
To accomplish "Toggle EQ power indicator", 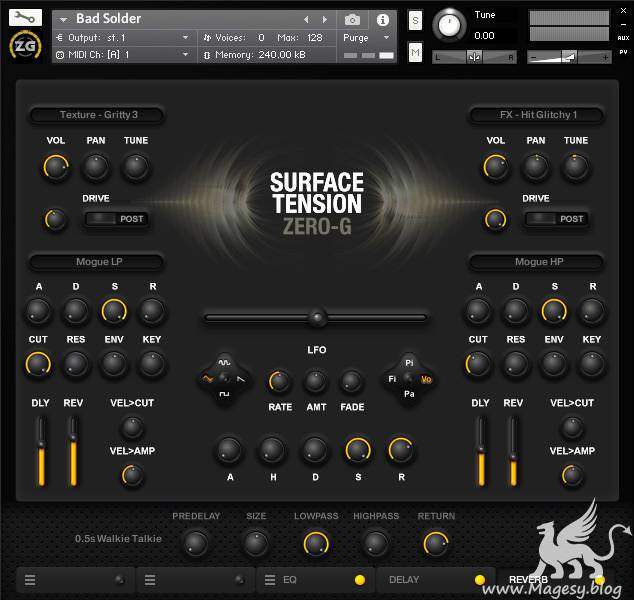I will coord(359,580).
